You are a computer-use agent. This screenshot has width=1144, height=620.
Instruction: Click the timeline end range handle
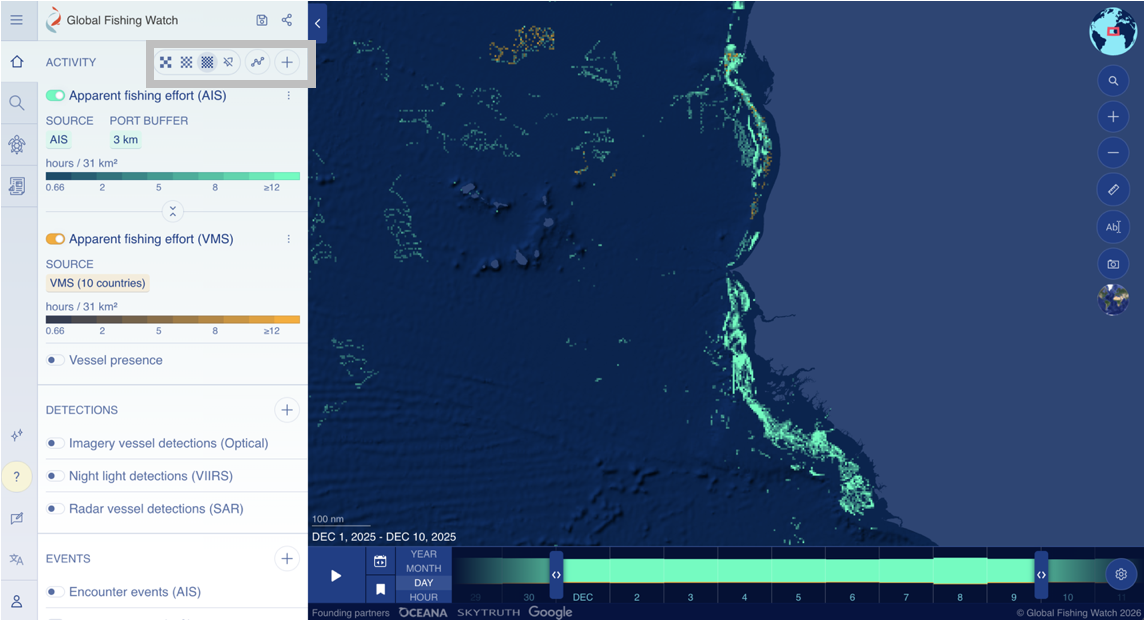click(x=1041, y=575)
